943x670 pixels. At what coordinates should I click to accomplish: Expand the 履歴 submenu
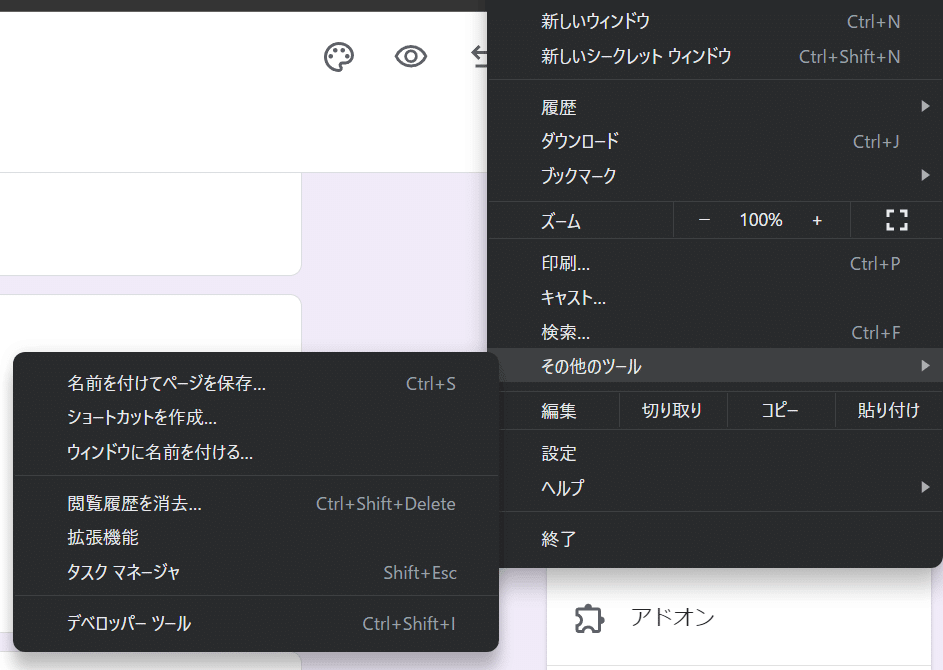tap(714, 107)
